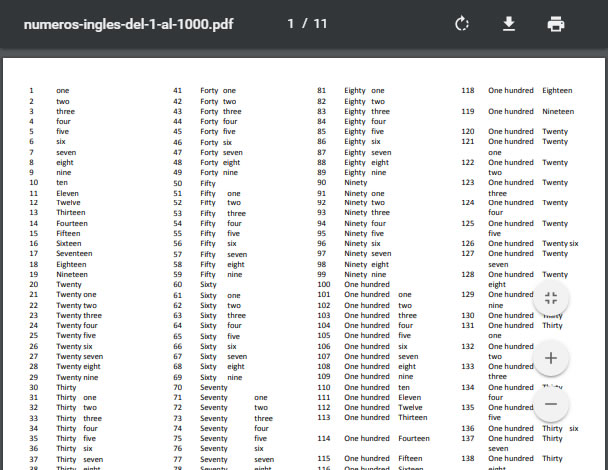Click the page number field showing 1
Screen dimensions: 608x470
tap(290, 24)
